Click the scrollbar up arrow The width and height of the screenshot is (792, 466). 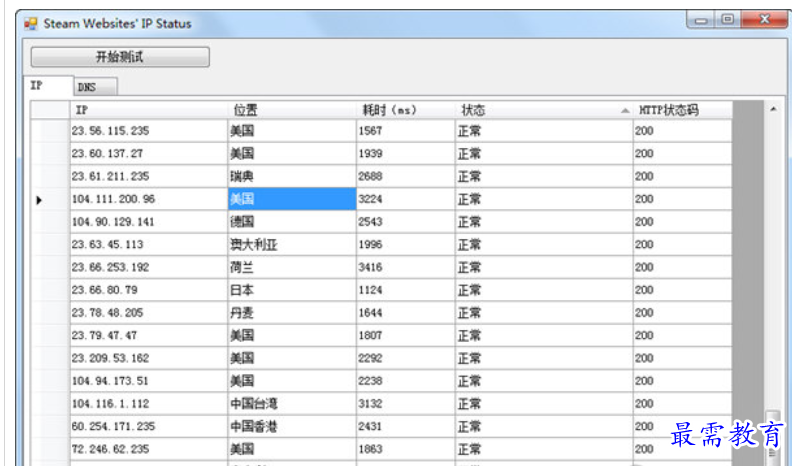tap(773, 109)
